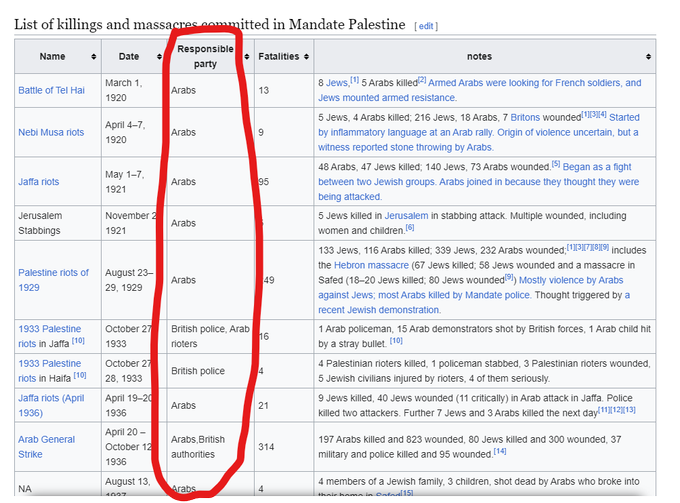
Task: Sort table by the notes column arrows
Action: (x=648, y=57)
